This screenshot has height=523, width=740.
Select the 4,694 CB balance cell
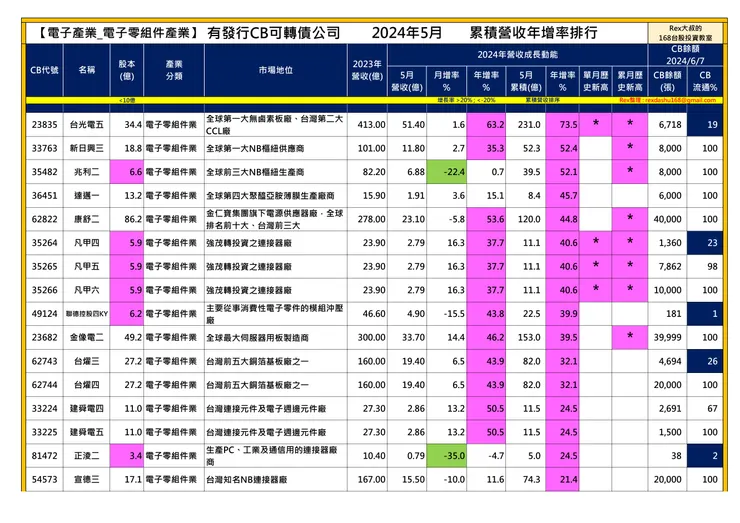[667, 361]
